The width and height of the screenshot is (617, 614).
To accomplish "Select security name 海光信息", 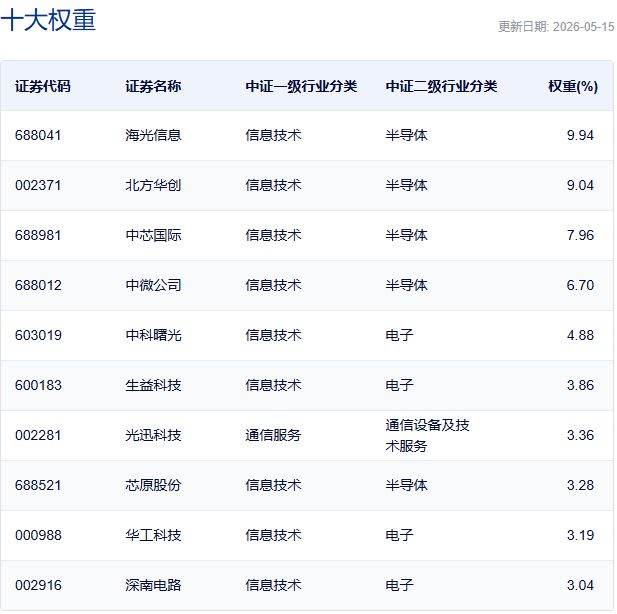I will [x=153, y=135].
